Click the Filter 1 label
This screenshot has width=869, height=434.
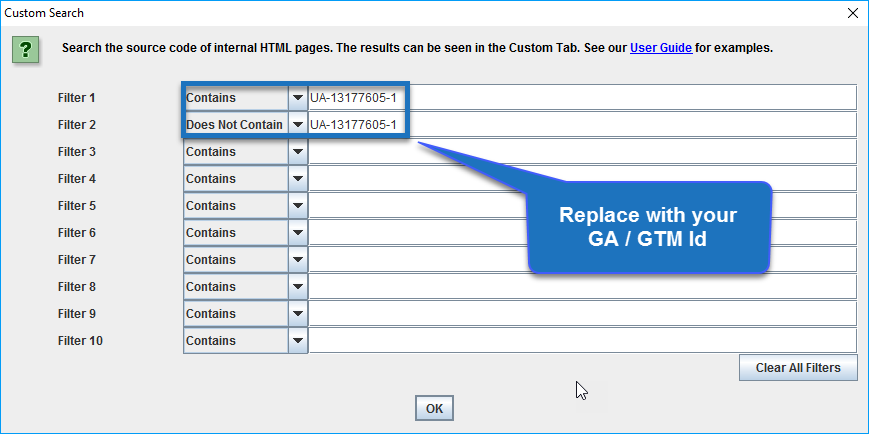(x=76, y=98)
